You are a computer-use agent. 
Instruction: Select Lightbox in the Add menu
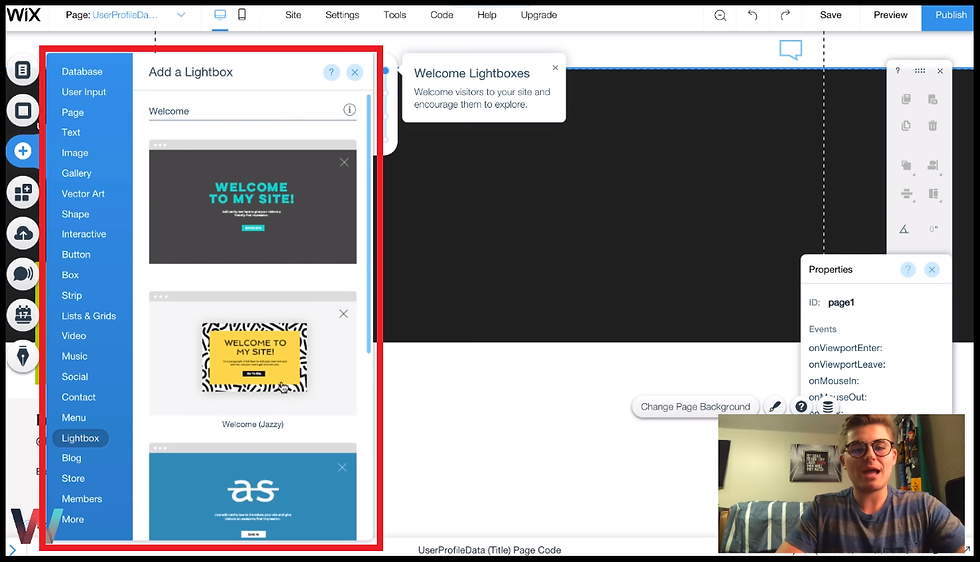point(81,438)
